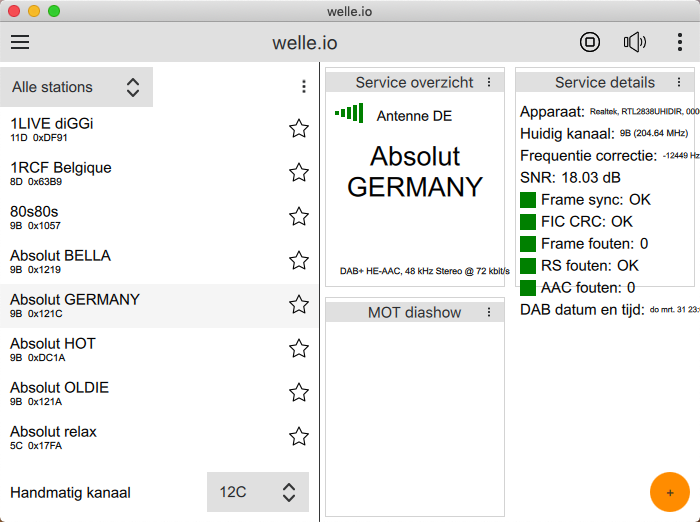The height and width of the screenshot is (522, 700).
Task: Click the MOT diashow image area
Action: (x=415, y=419)
